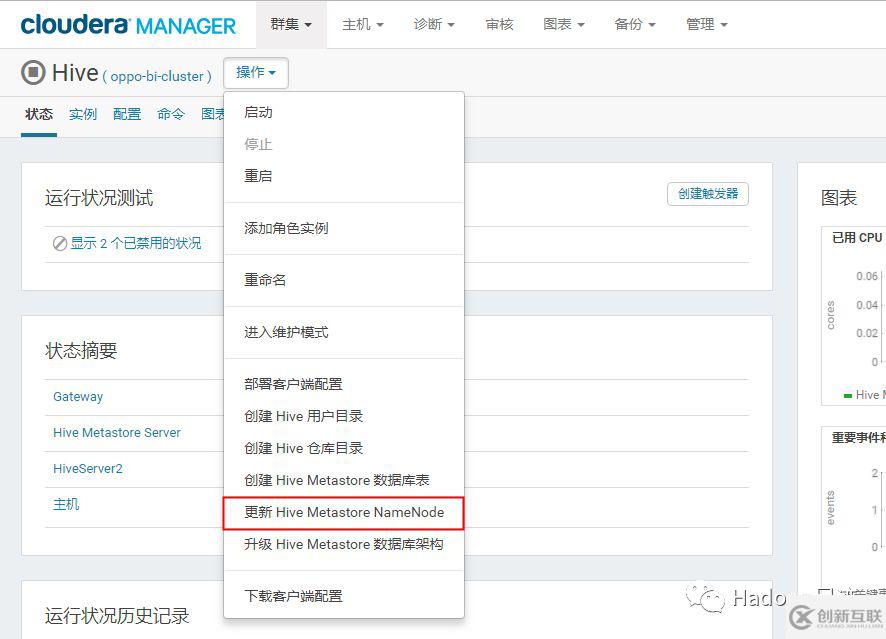Click the green Hive legend entry
The image size is (886, 639).
click(864, 395)
